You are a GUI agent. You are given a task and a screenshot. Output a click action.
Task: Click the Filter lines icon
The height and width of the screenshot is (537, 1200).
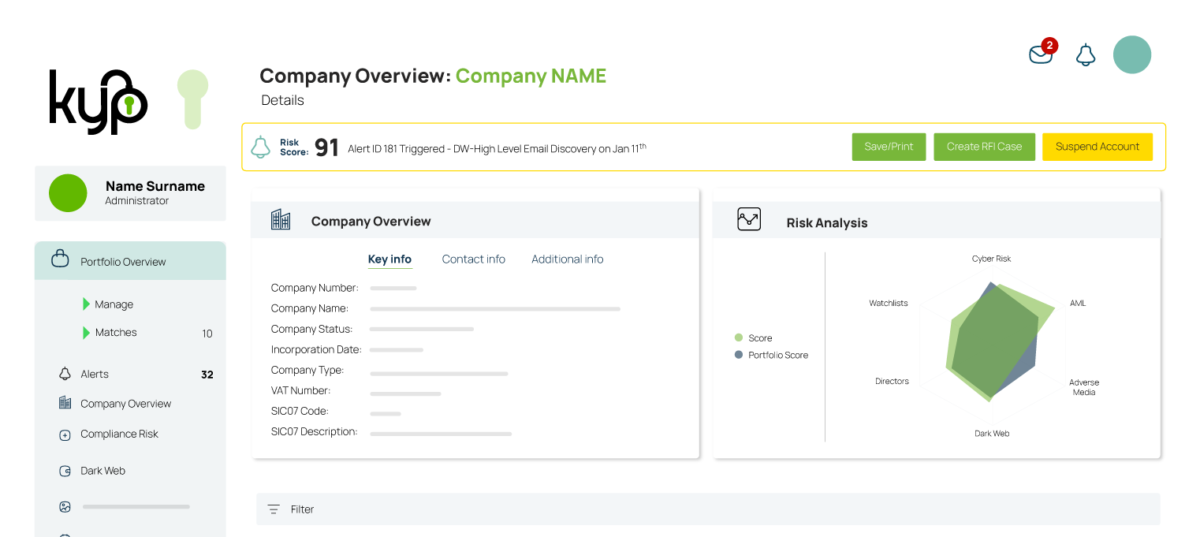click(273, 509)
